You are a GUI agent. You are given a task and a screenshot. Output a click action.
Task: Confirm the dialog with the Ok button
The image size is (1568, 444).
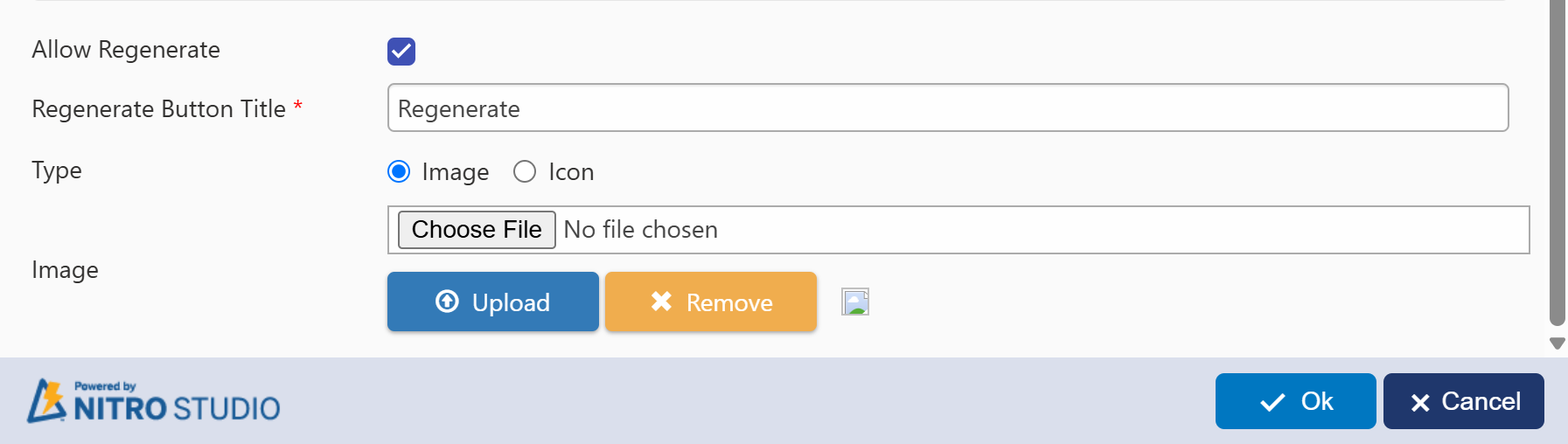click(1295, 401)
